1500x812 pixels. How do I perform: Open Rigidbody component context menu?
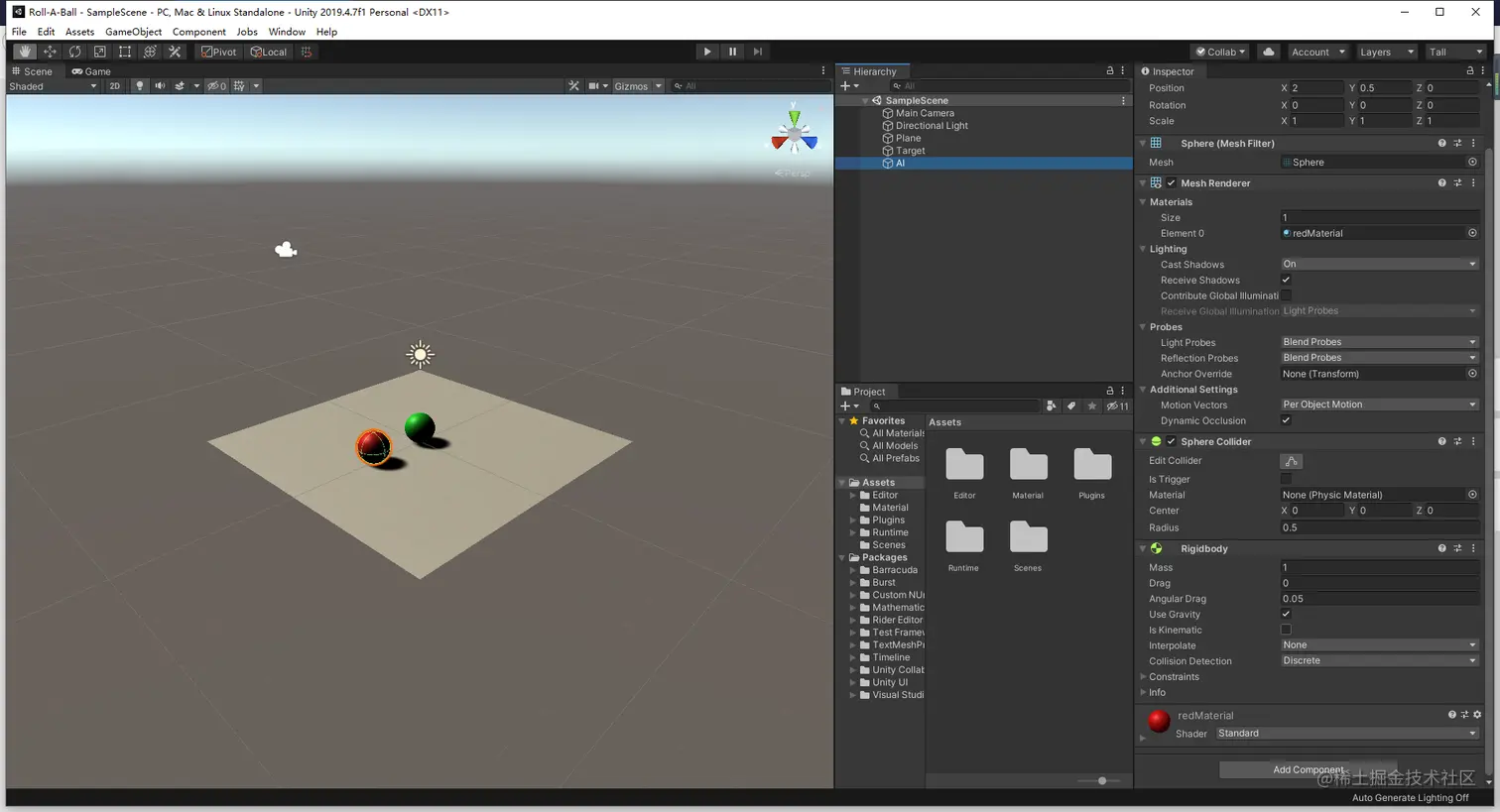point(1473,548)
